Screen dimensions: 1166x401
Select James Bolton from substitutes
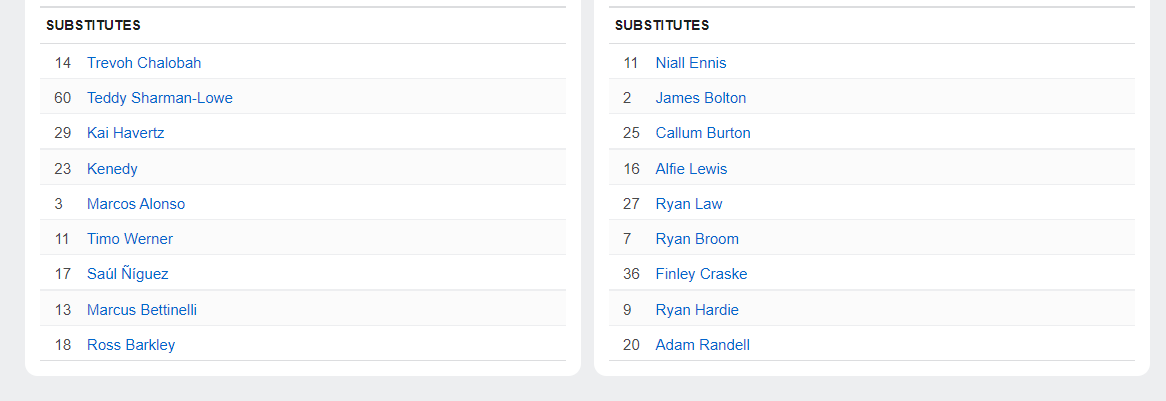(x=700, y=97)
